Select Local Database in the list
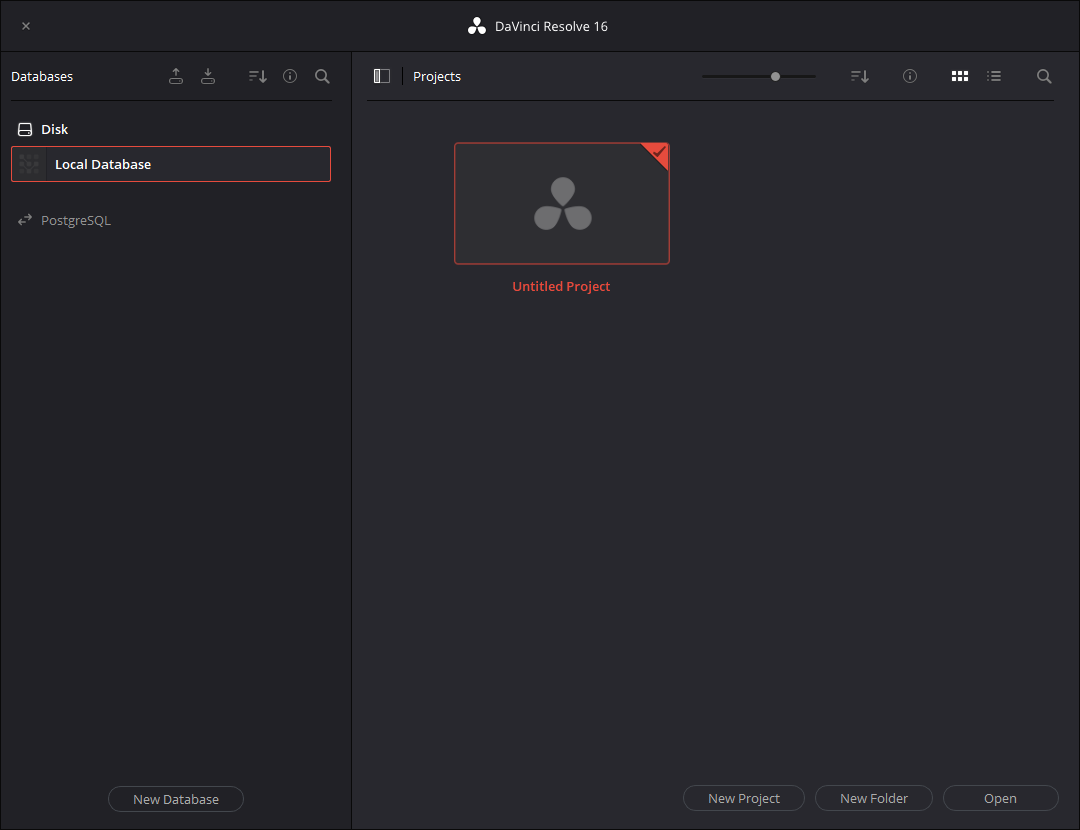Viewport: 1080px width, 830px height. pos(171,164)
